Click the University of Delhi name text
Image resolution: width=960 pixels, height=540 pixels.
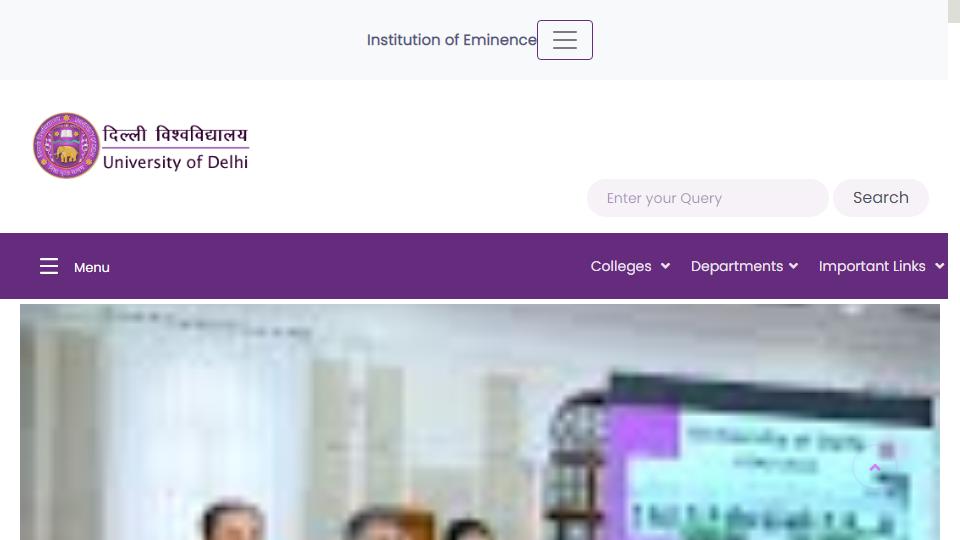point(175,162)
